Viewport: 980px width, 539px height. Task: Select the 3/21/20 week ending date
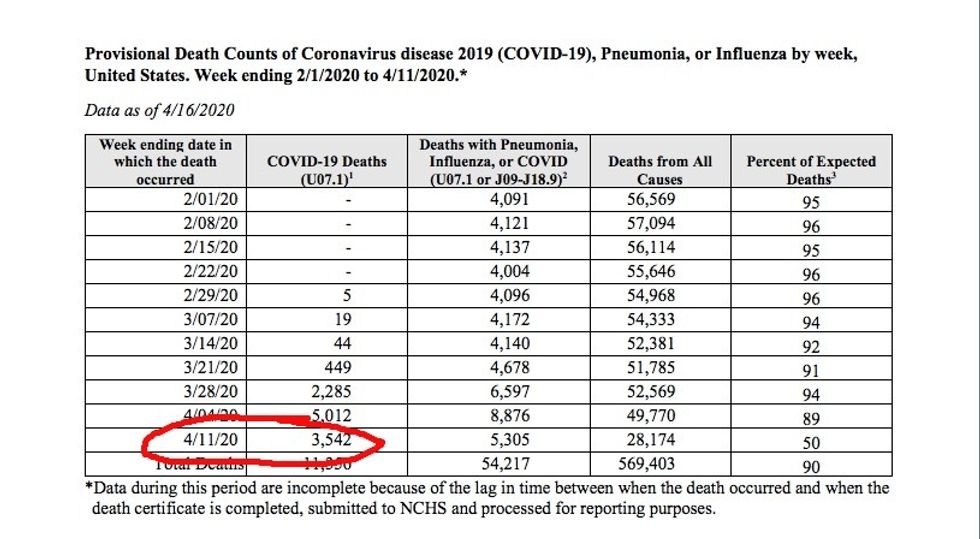point(206,368)
